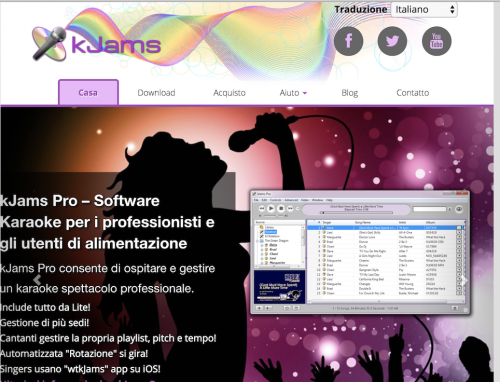Open the Blog link

[350, 93]
